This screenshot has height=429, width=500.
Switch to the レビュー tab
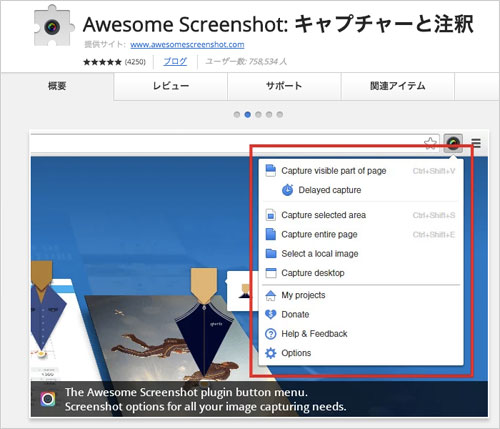171,86
